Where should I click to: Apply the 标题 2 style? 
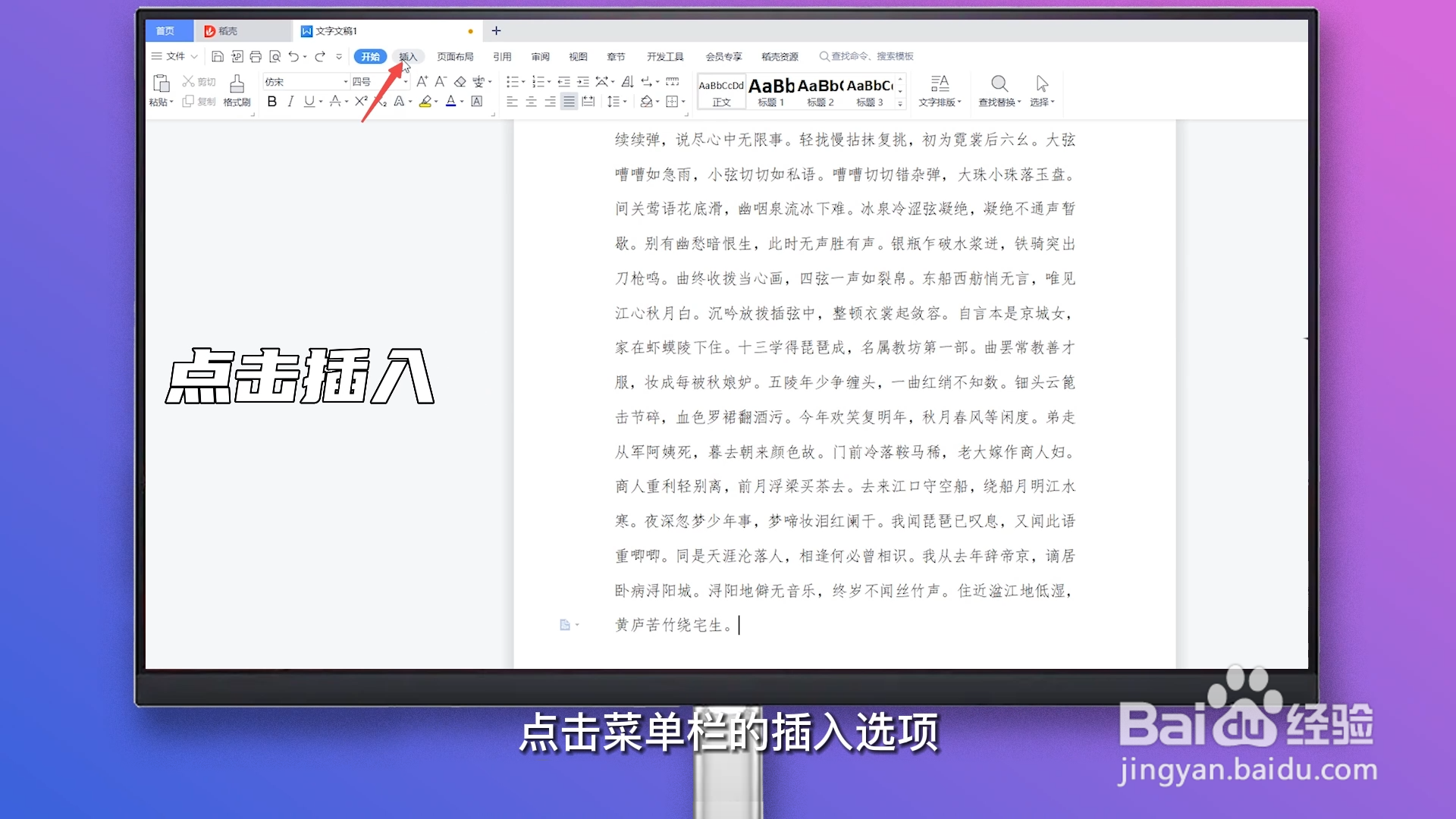point(821,92)
